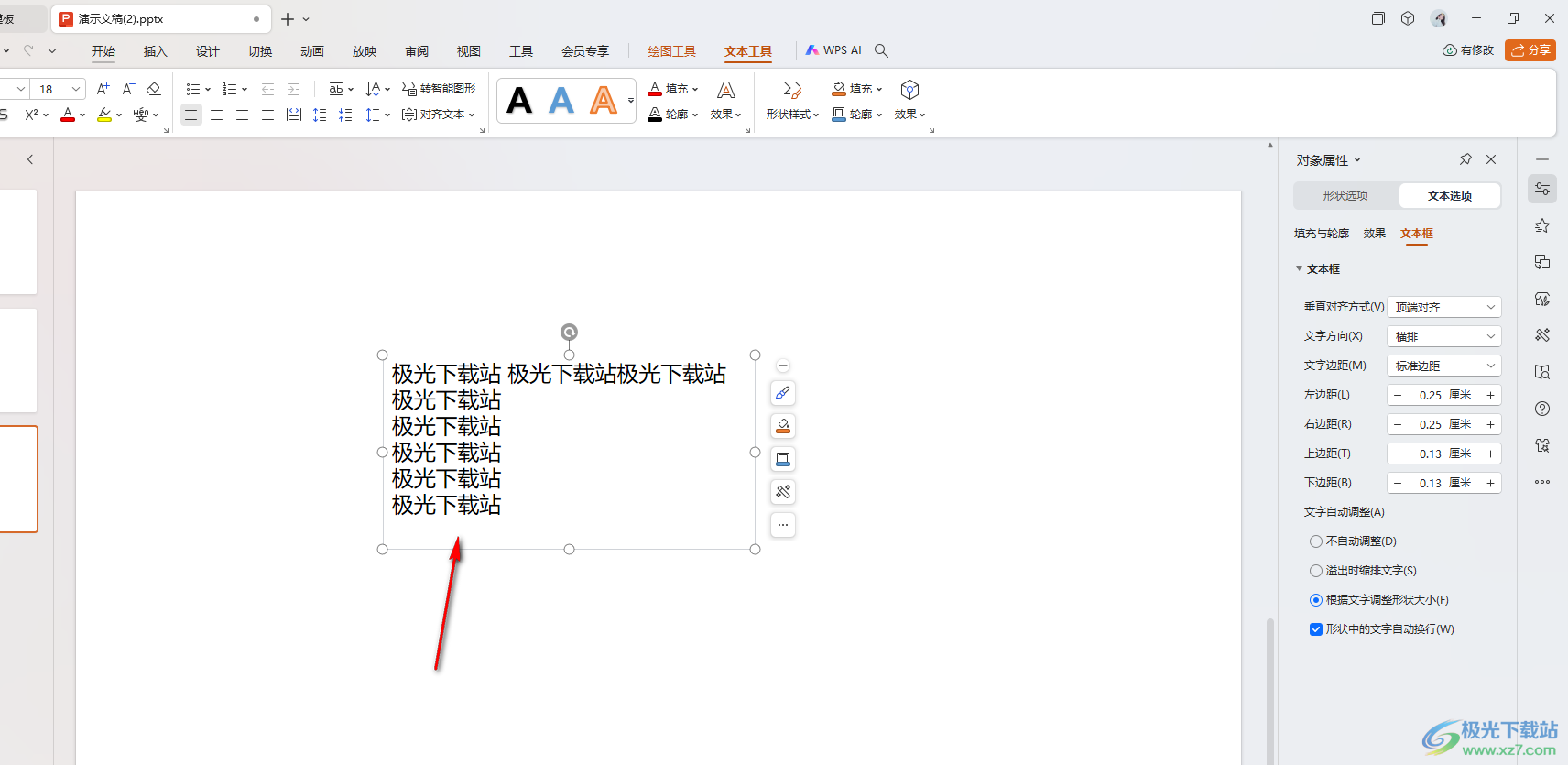Open shape fill dropdown
The image size is (1568, 765).
coord(857,89)
